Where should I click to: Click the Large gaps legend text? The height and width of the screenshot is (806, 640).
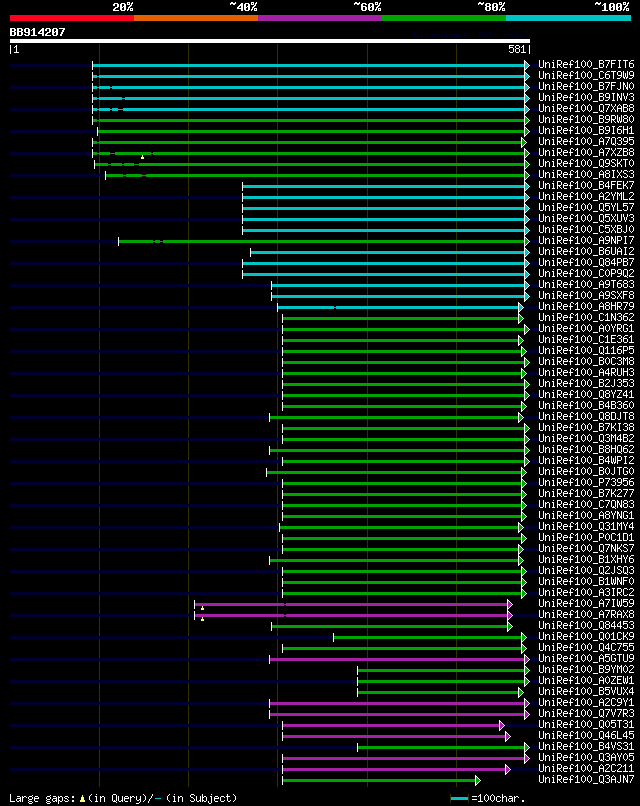tap(123, 799)
